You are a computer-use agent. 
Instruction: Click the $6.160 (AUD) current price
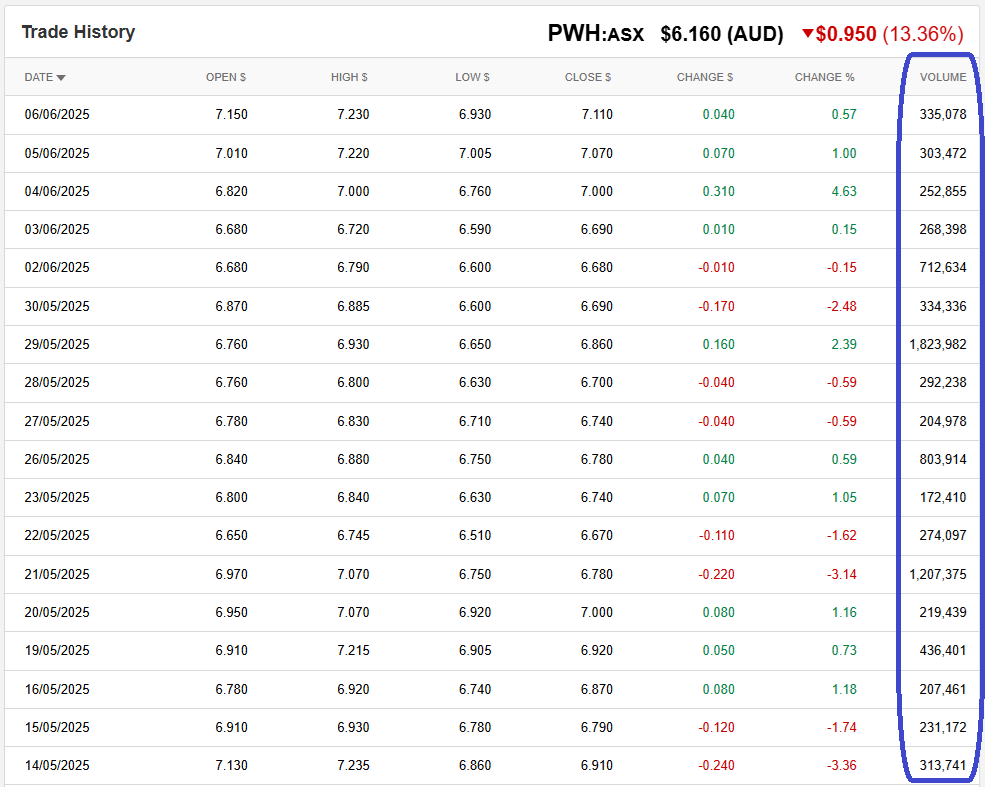tap(721, 34)
